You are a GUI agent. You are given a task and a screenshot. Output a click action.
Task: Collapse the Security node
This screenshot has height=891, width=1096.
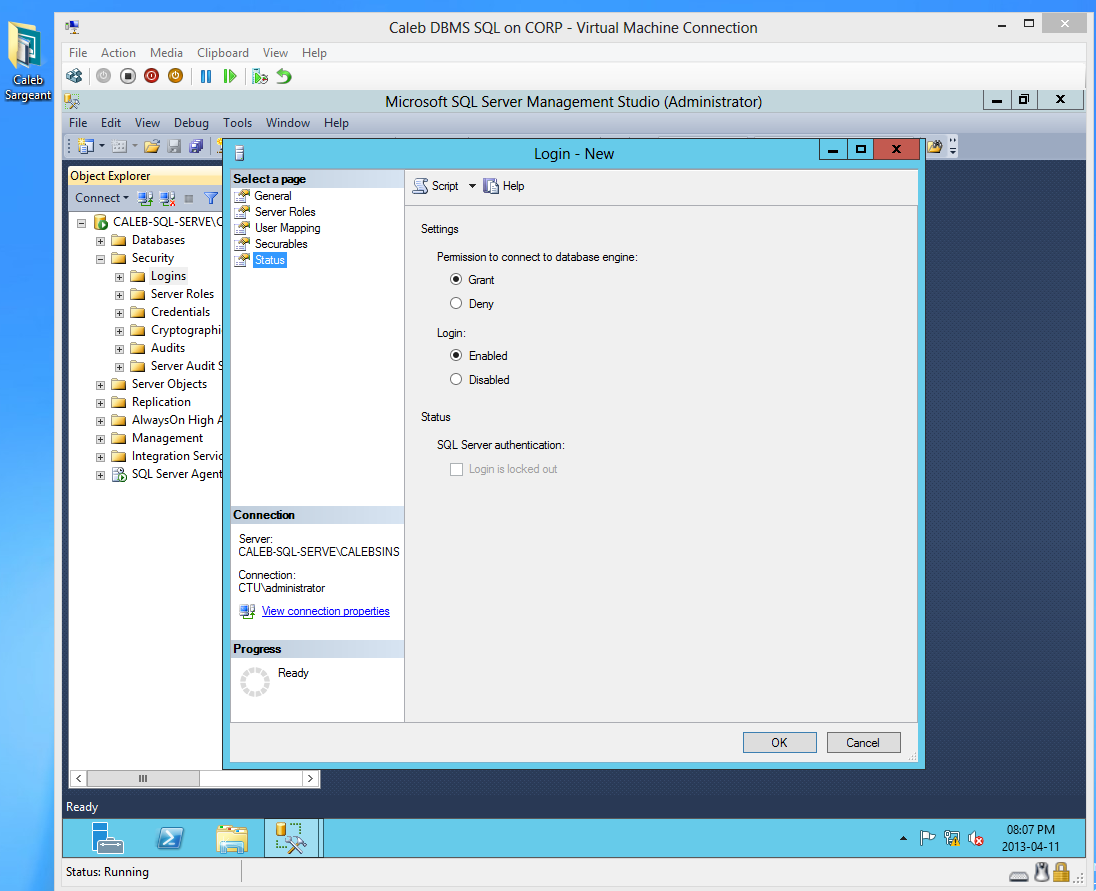pos(100,259)
